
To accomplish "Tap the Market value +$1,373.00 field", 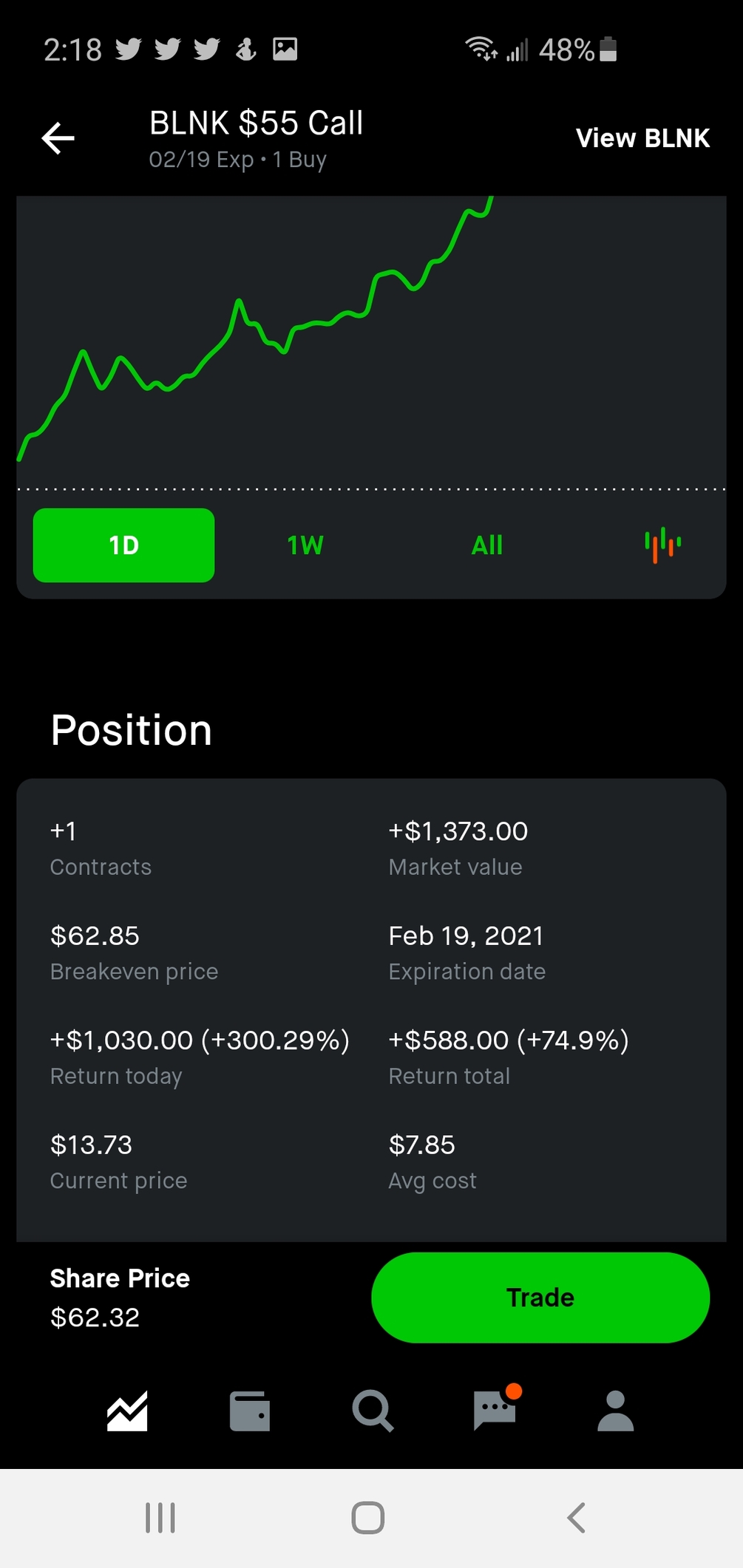I will pos(458,847).
